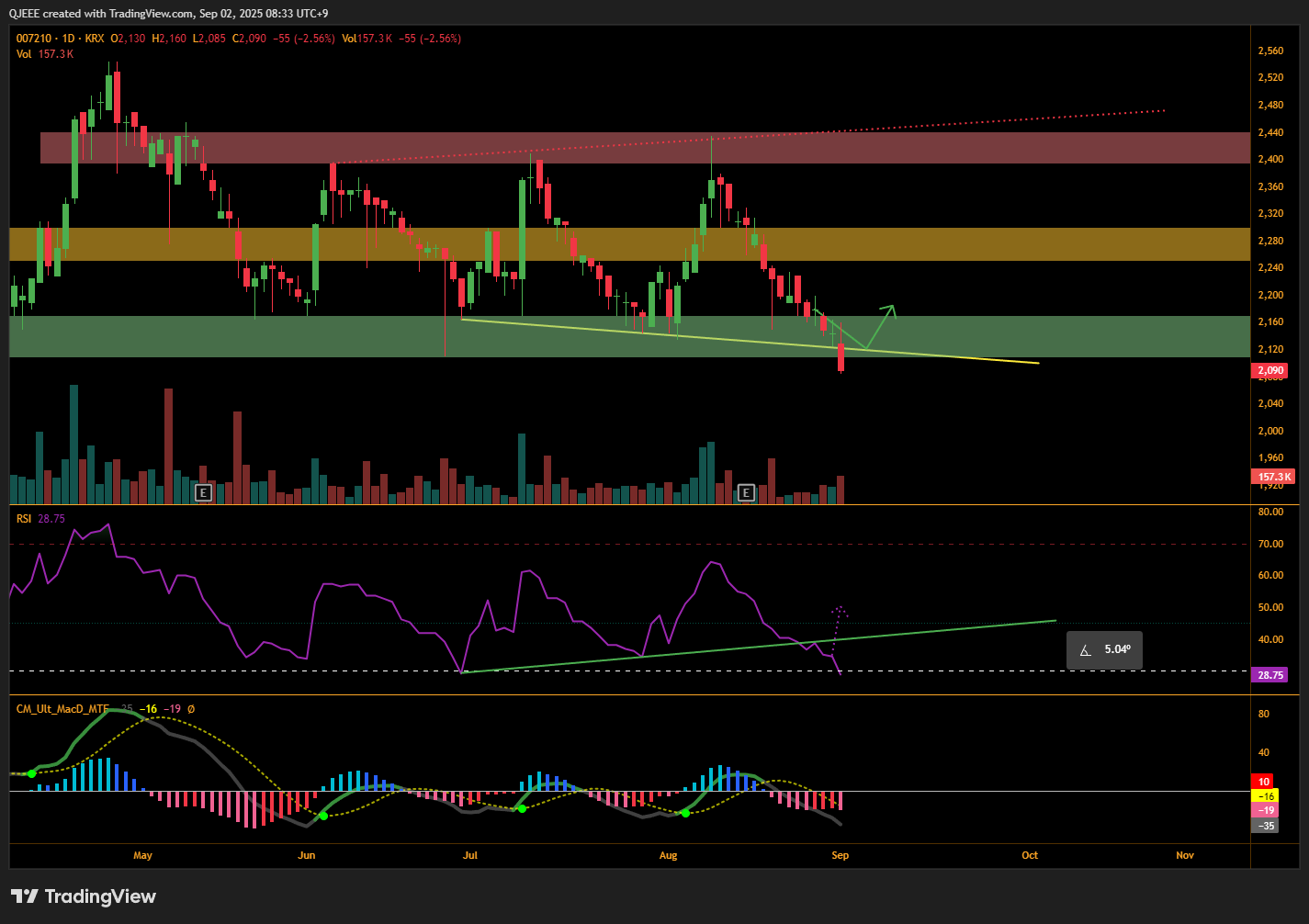Click the Sep label on the time axis
This screenshot has height=924, width=1309.
point(841,855)
